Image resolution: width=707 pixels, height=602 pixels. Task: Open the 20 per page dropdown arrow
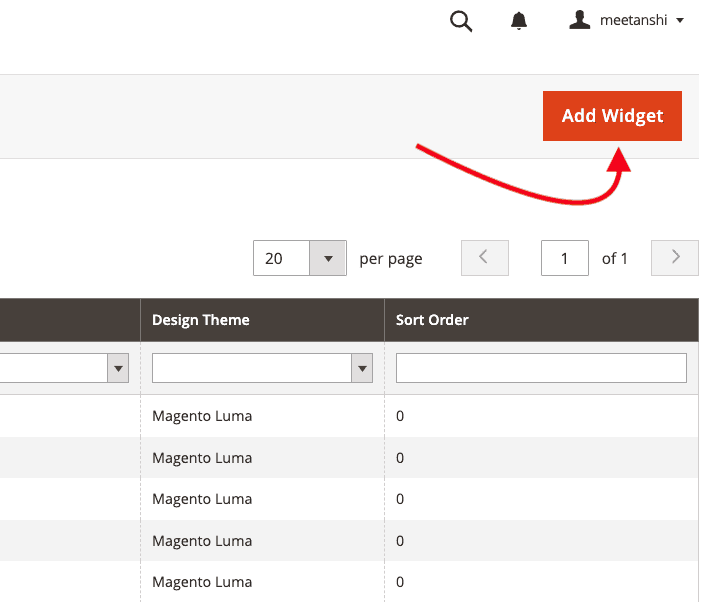(328, 258)
